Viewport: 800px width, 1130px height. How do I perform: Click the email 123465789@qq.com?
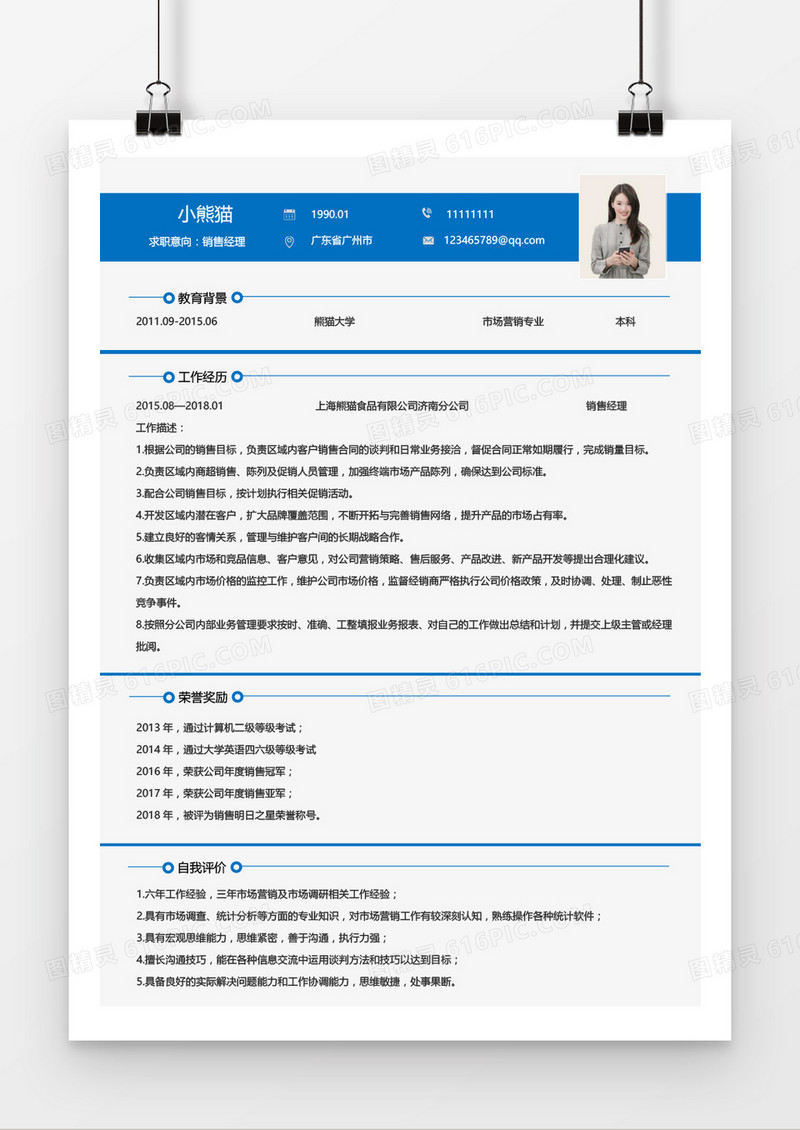[x=494, y=241]
